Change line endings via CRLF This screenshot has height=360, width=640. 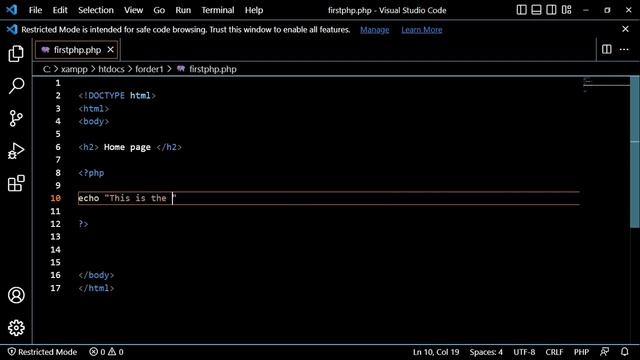pyautogui.click(x=554, y=351)
